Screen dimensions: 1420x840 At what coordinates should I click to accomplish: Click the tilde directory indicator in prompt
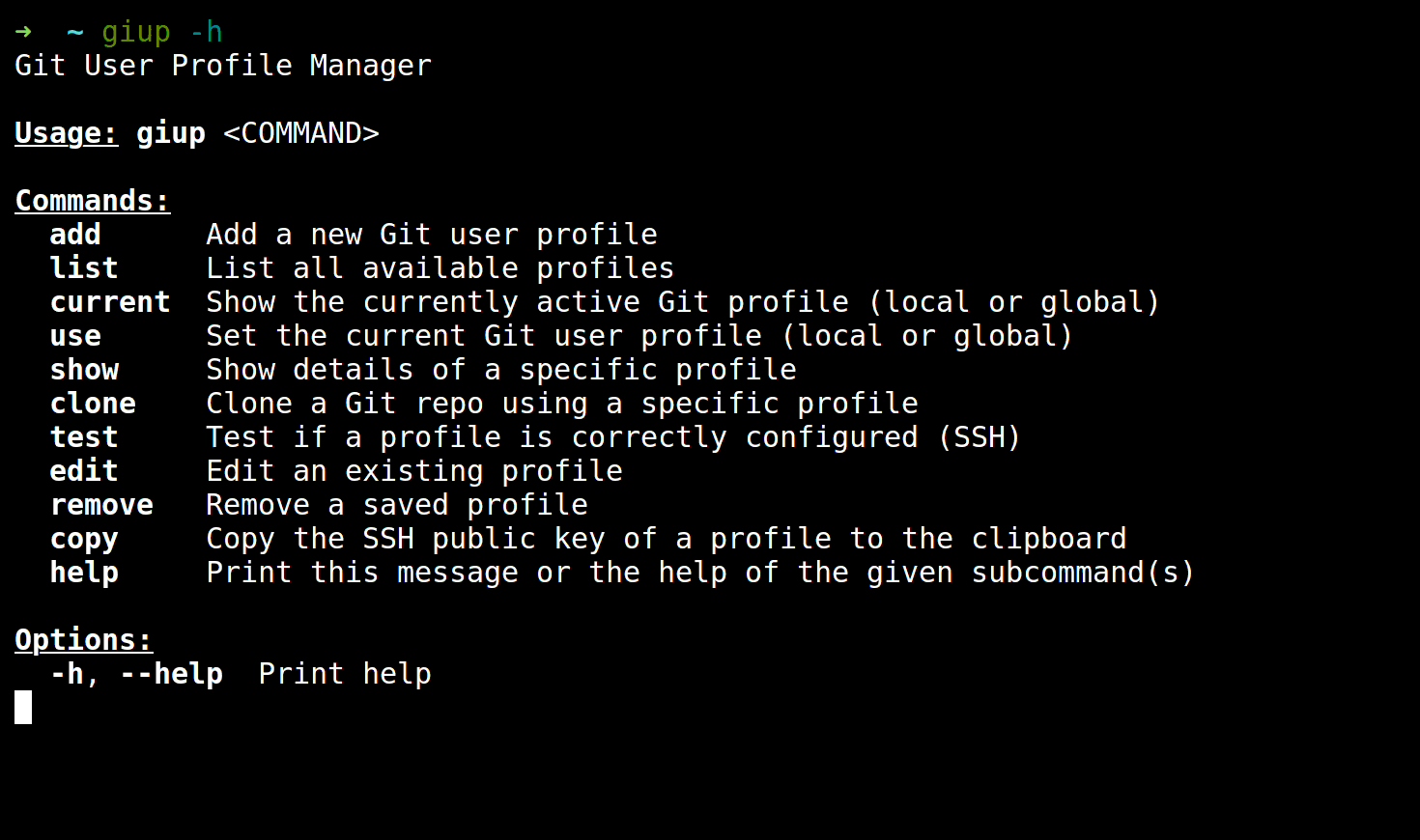tap(74, 32)
